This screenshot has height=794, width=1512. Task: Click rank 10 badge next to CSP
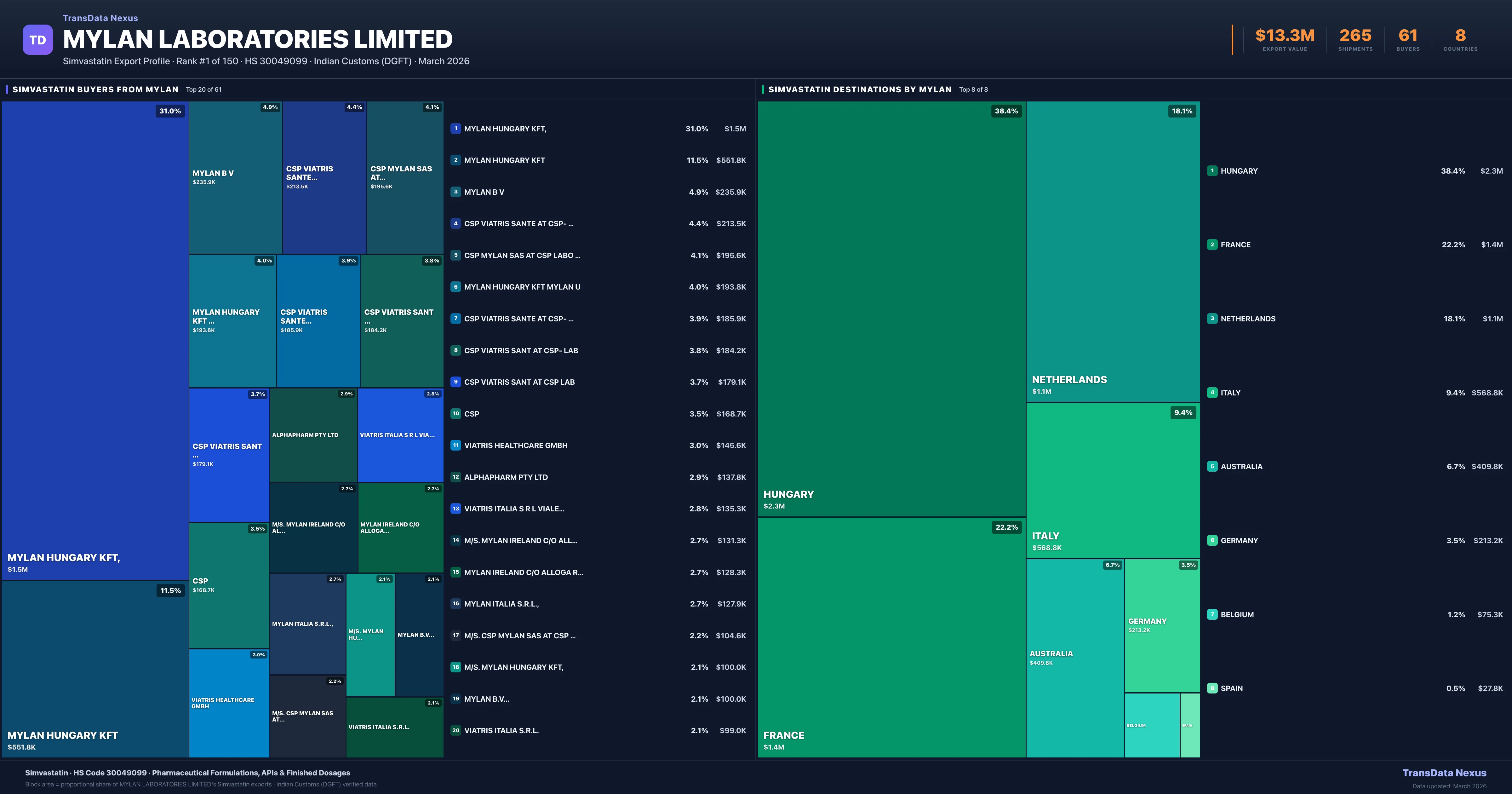[455, 413]
